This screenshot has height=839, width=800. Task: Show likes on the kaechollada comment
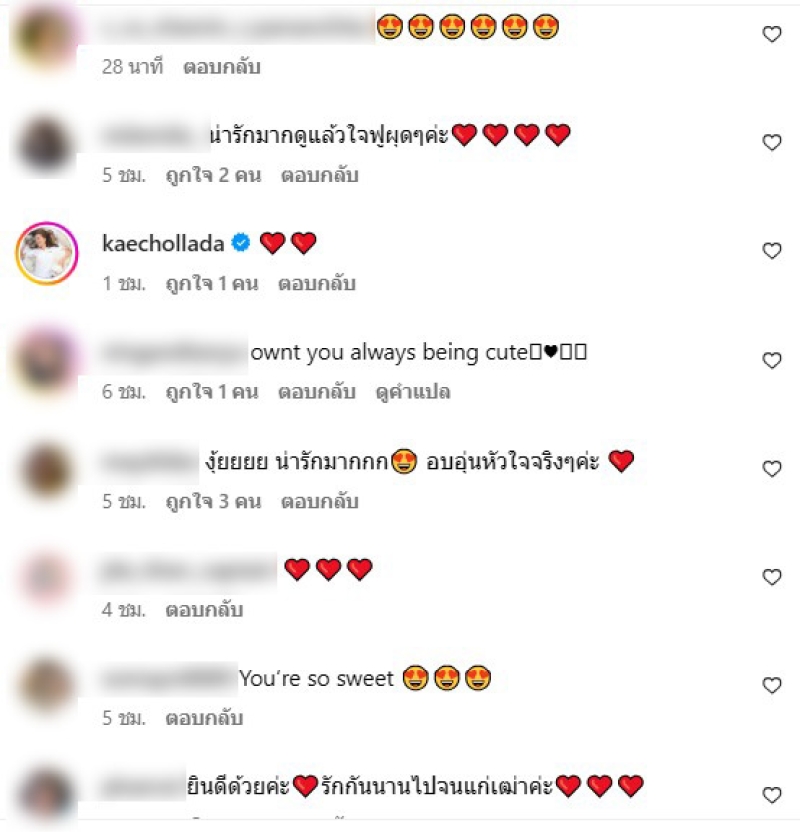click(212, 284)
